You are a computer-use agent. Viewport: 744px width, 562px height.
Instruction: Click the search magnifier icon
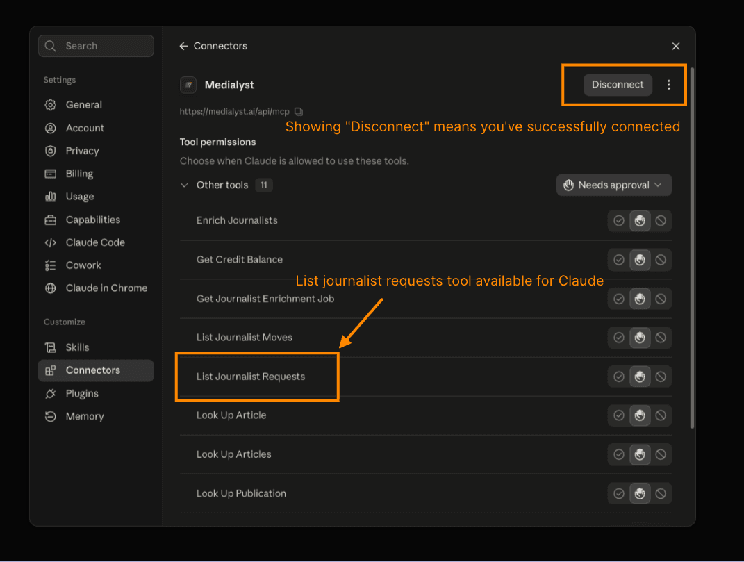tap(50, 46)
